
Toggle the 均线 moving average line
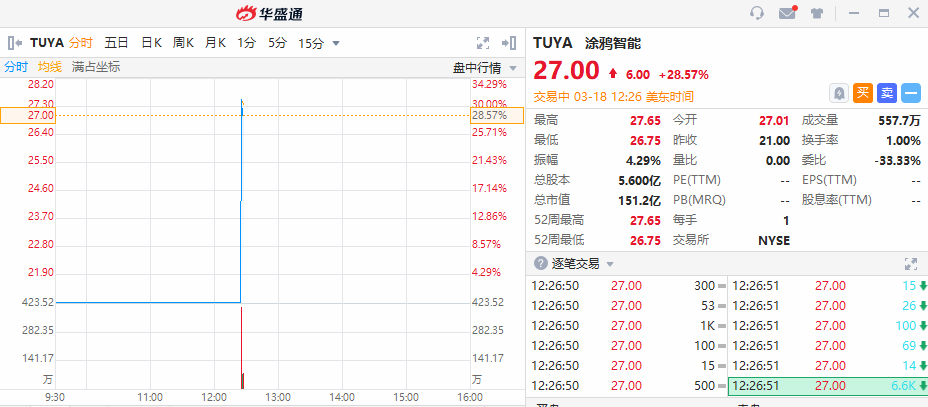[x=50, y=67]
